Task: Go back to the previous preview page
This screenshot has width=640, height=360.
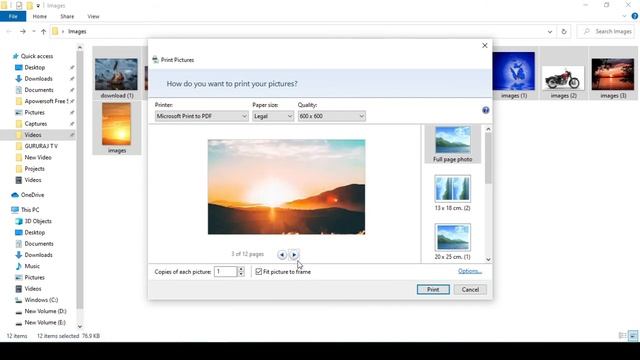Action: point(282,255)
